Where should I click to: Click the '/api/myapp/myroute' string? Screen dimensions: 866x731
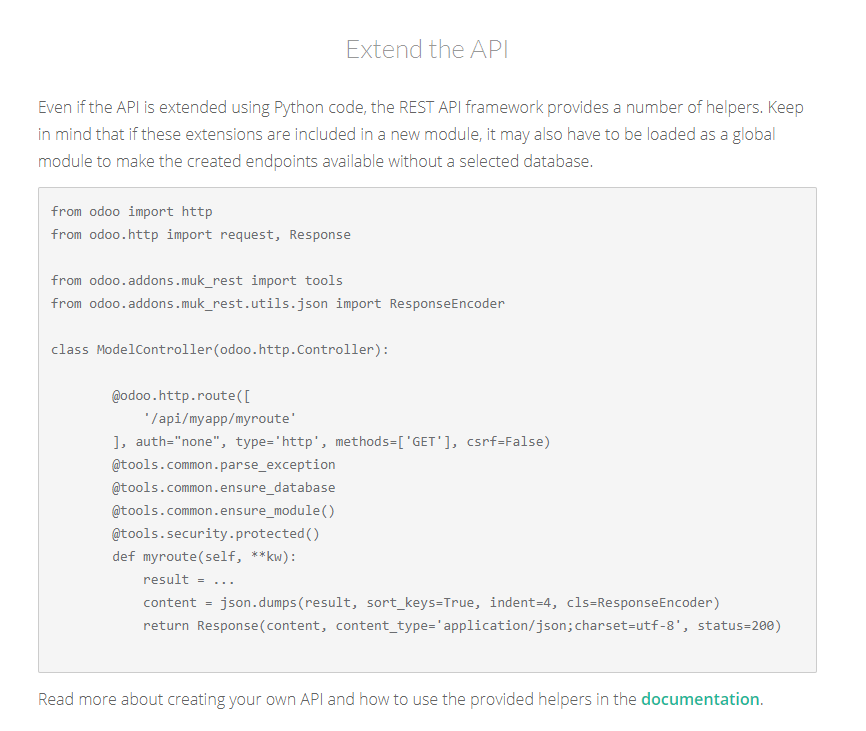point(220,419)
